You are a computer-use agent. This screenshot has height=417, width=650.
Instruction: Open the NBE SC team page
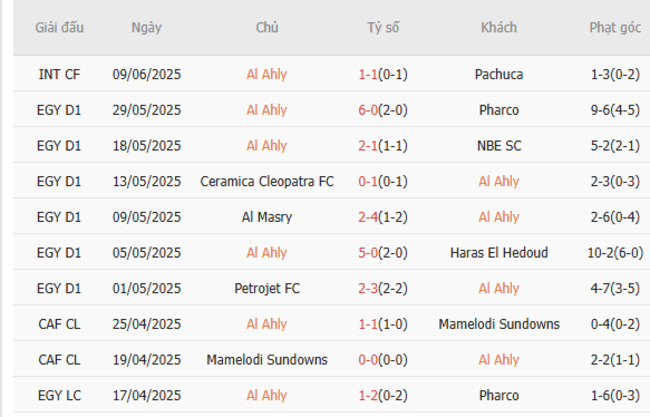tap(499, 146)
